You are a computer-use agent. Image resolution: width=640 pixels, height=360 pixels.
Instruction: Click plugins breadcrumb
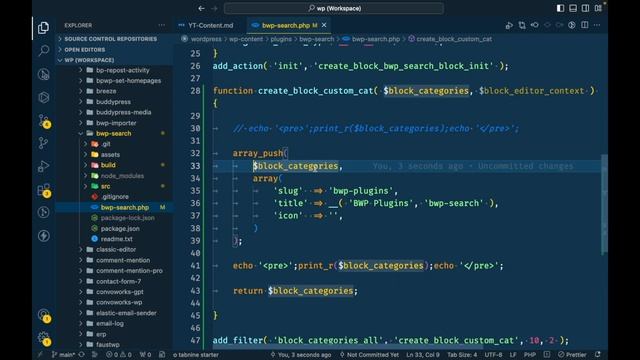[x=281, y=39]
